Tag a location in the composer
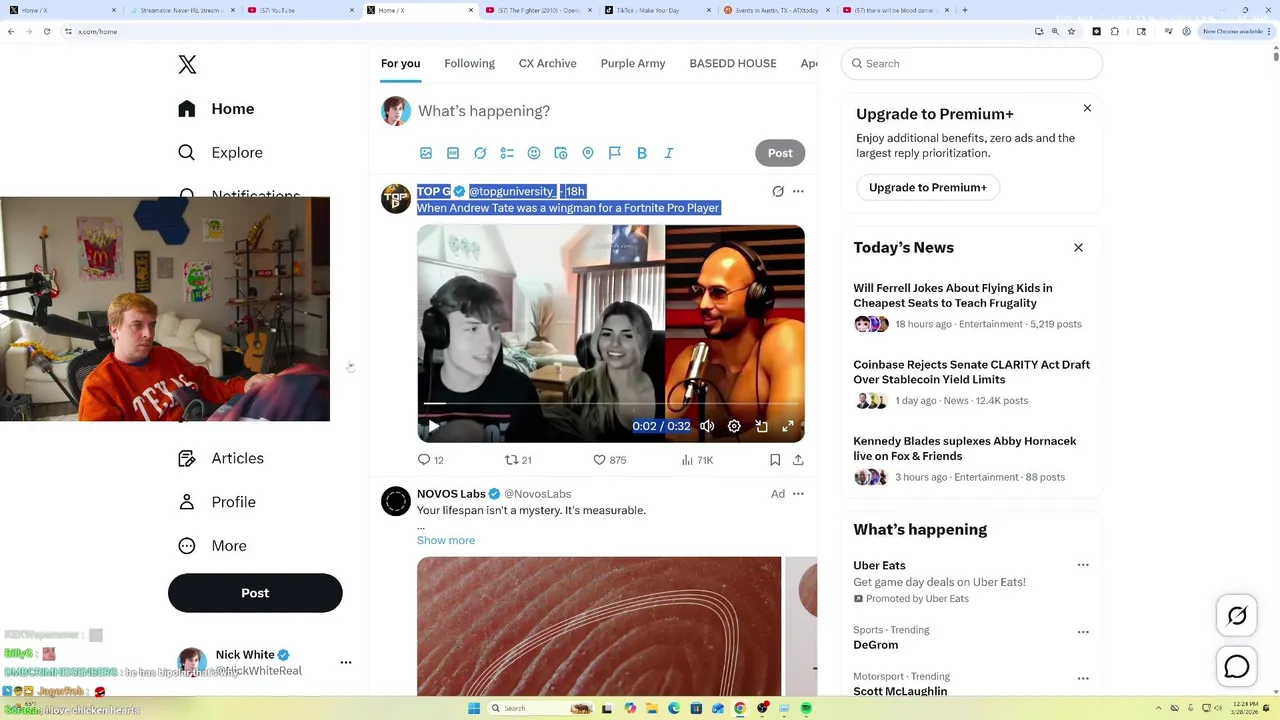 point(588,153)
